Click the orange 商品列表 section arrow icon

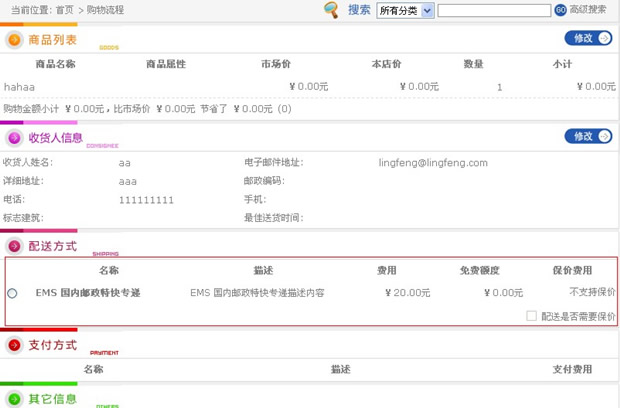[15, 40]
